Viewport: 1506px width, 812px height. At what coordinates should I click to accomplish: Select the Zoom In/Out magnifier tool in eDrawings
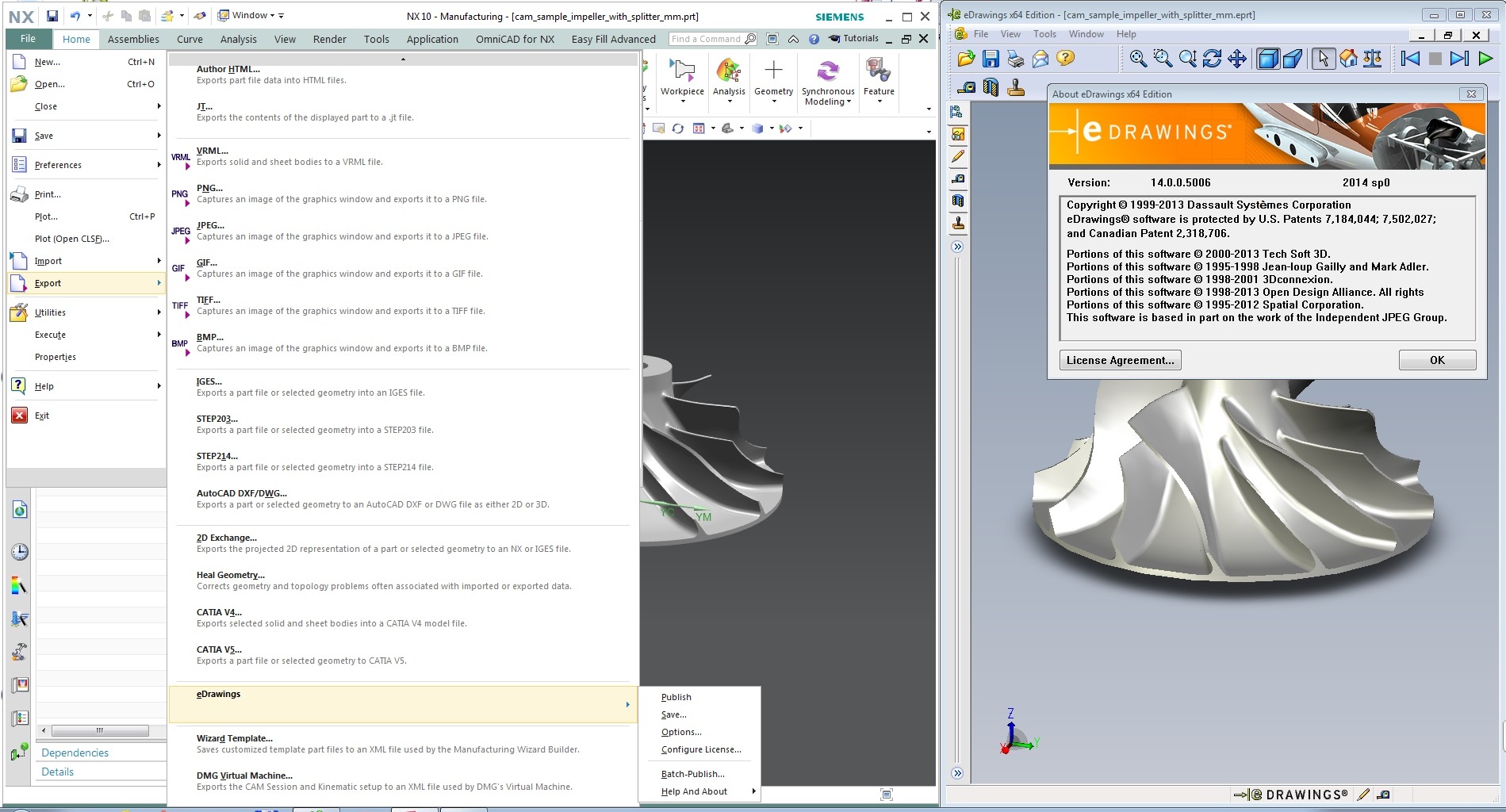(x=1187, y=58)
